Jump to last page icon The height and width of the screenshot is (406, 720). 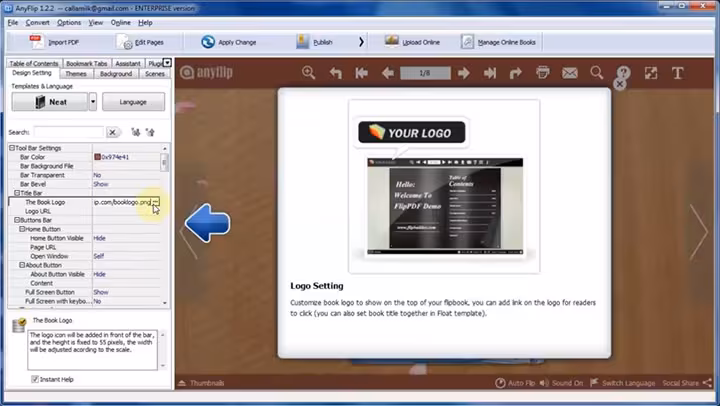[490, 73]
